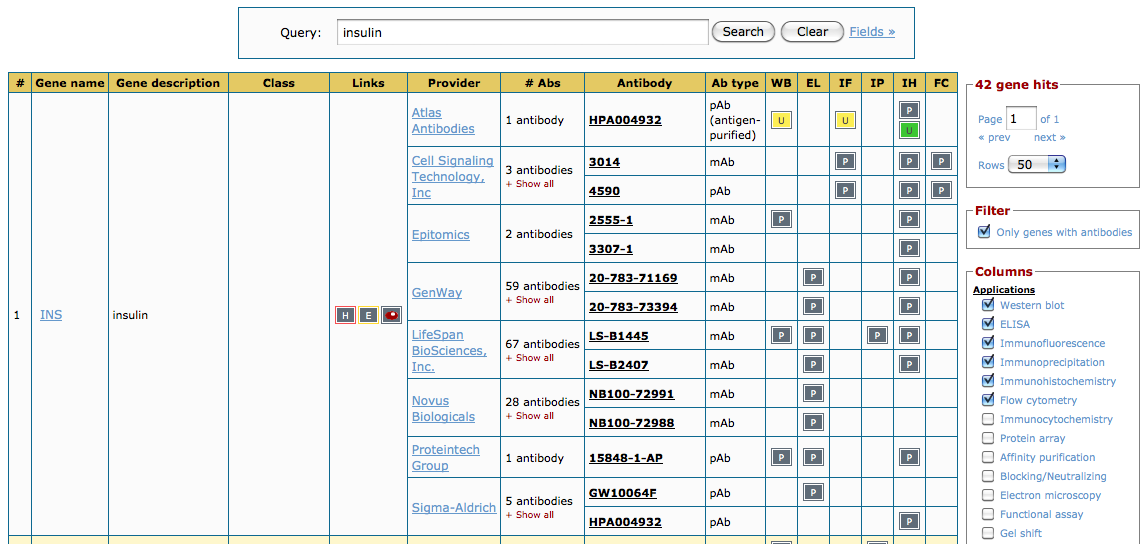
Task: Open the Rows per page dropdown
Action: pyautogui.click(x=1037, y=164)
